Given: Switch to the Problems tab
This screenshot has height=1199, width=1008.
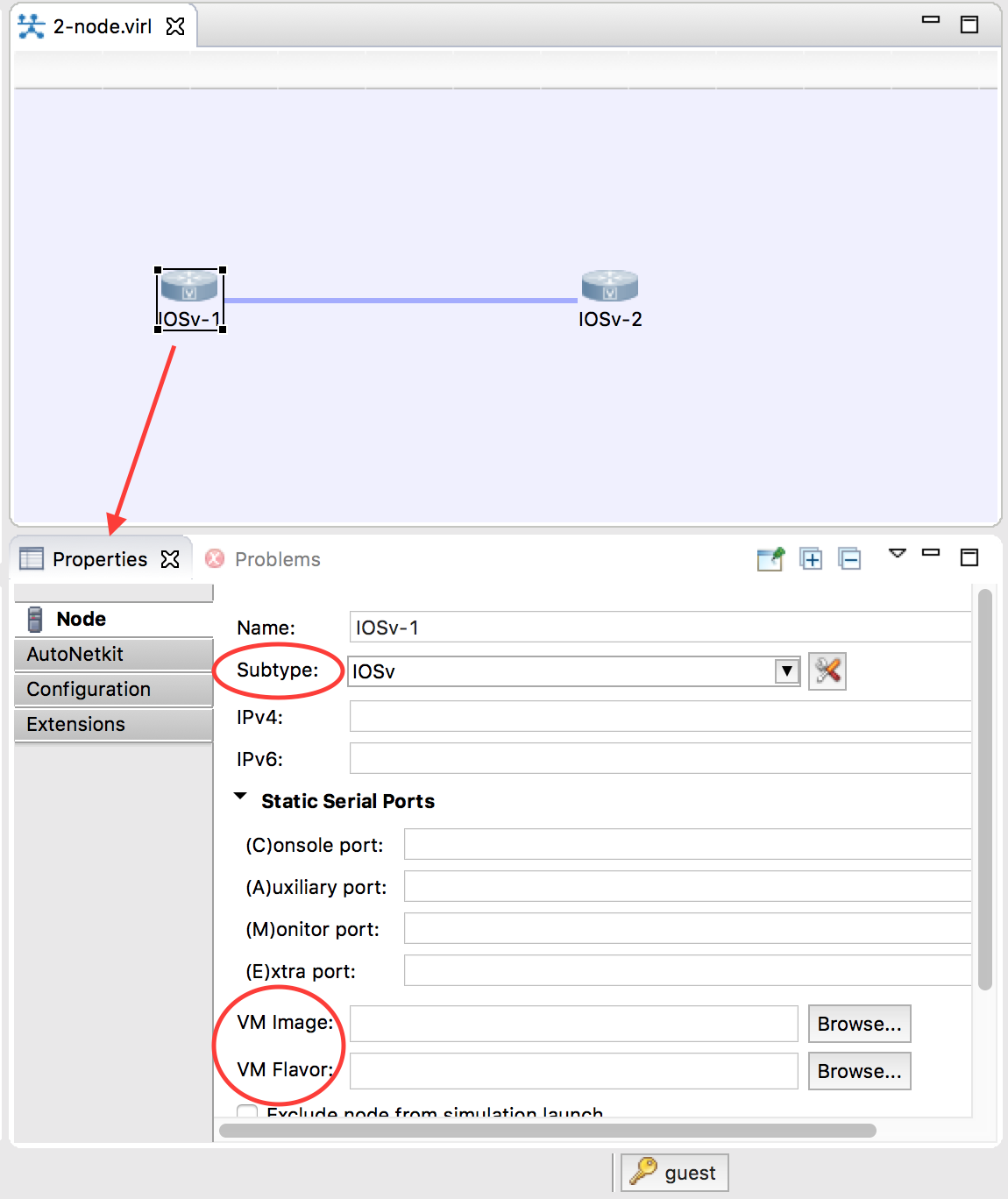Looking at the screenshot, I should click(275, 558).
